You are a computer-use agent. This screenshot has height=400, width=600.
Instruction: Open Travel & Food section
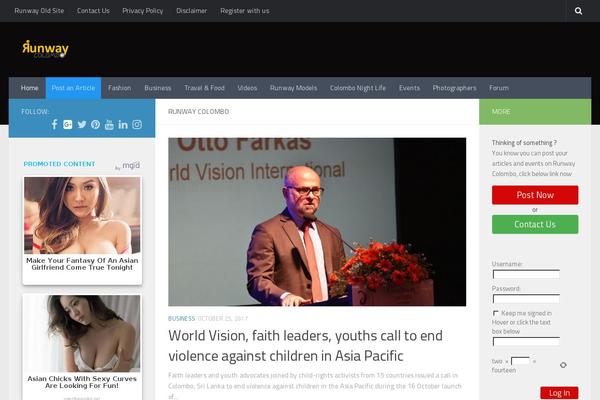(204, 88)
